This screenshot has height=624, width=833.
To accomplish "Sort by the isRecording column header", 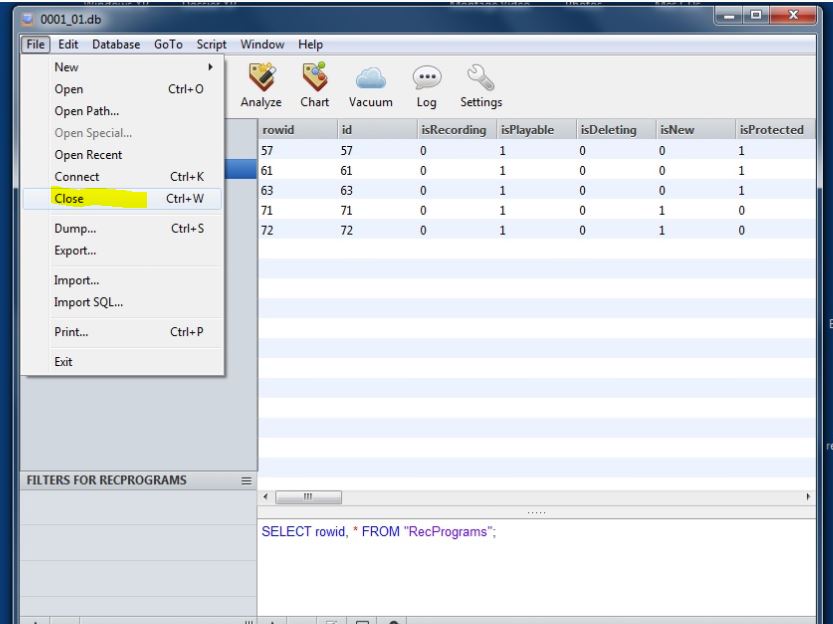I will tap(451, 130).
